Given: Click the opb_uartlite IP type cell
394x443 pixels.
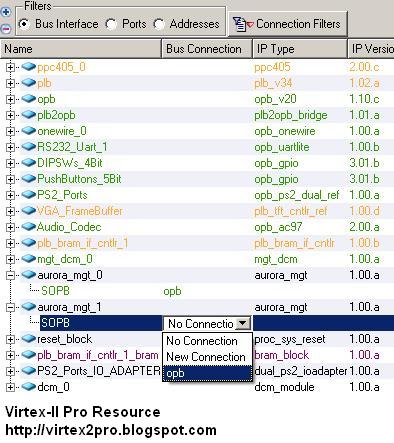Looking at the screenshot, I should [282, 147].
